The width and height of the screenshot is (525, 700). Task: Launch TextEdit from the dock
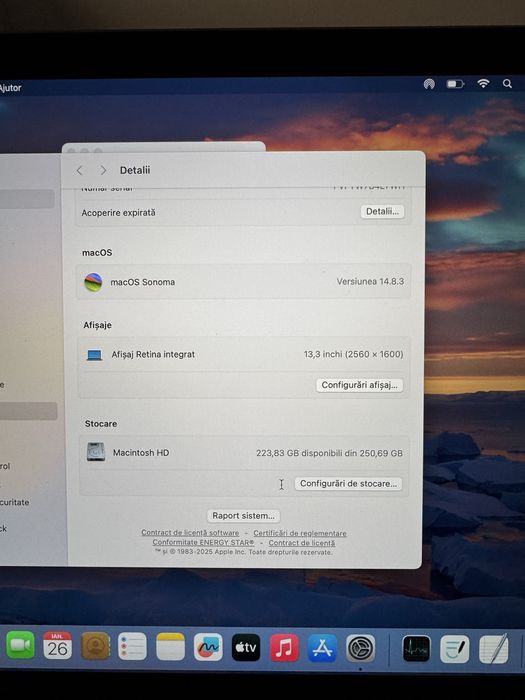pyautogui.click(x=493, y=649)
